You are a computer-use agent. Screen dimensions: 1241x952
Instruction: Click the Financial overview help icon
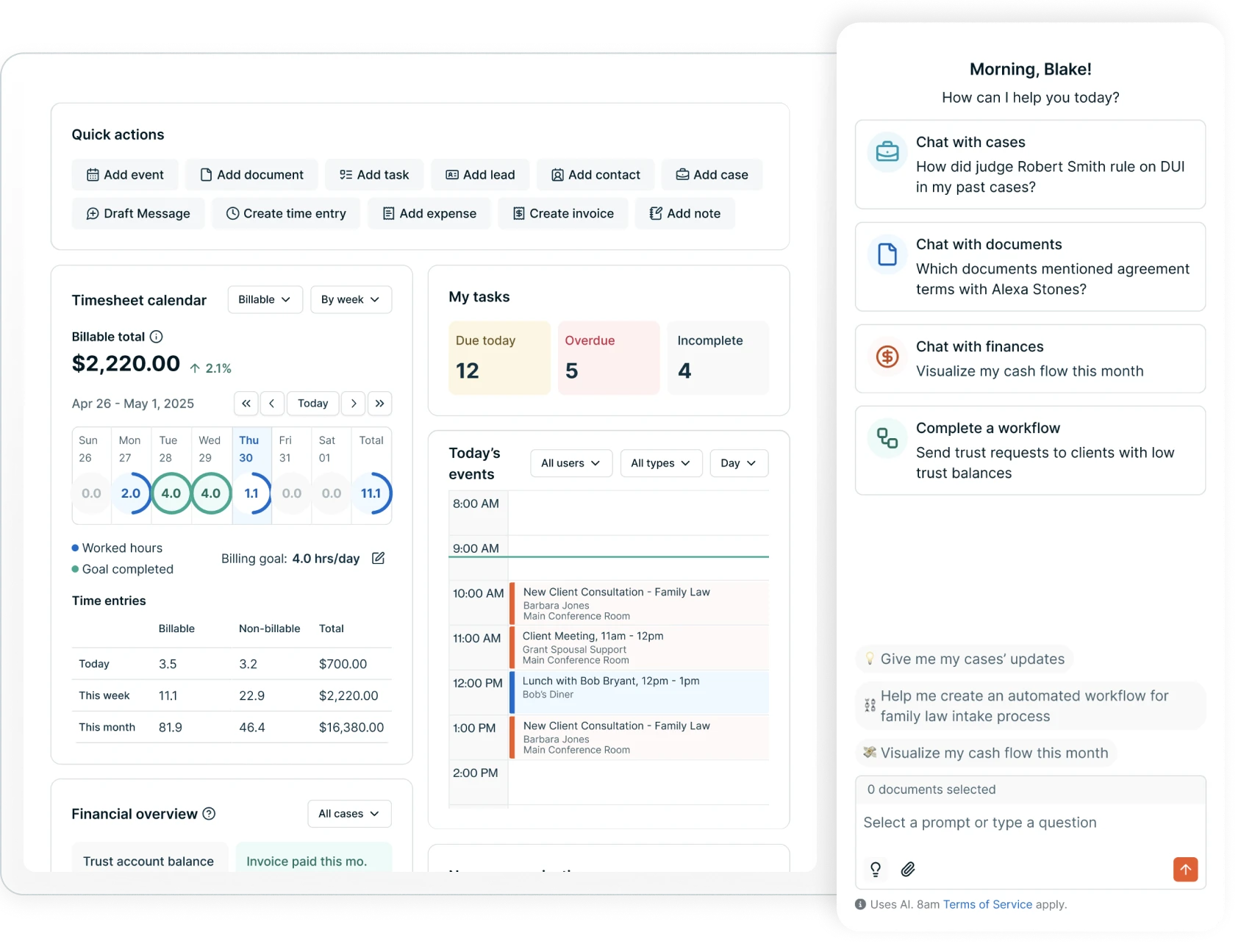[x=209, y=813]
